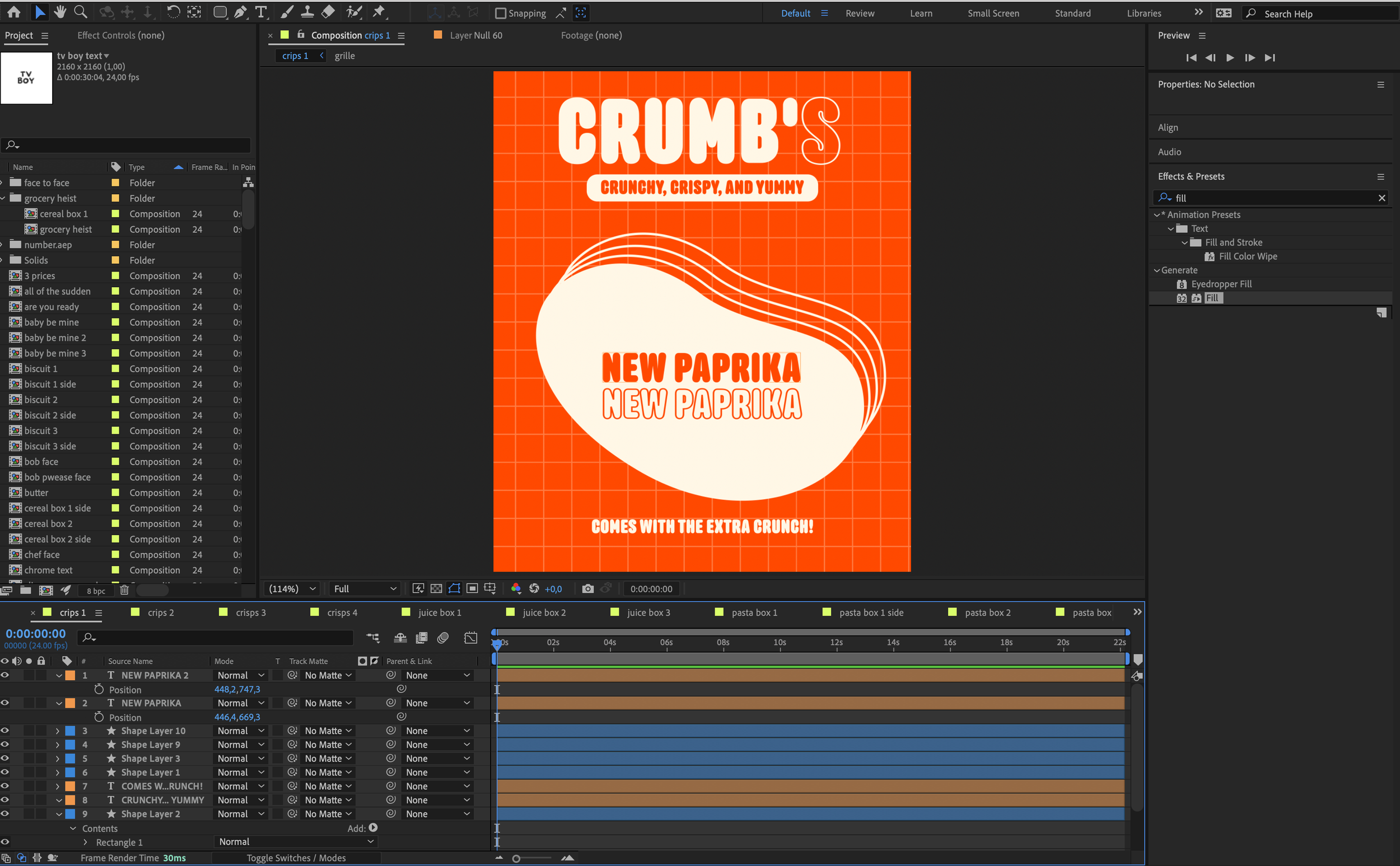The image size is (1400, 866).
Task: Select the Horizontal Type tool
Action: pos(261,12)
